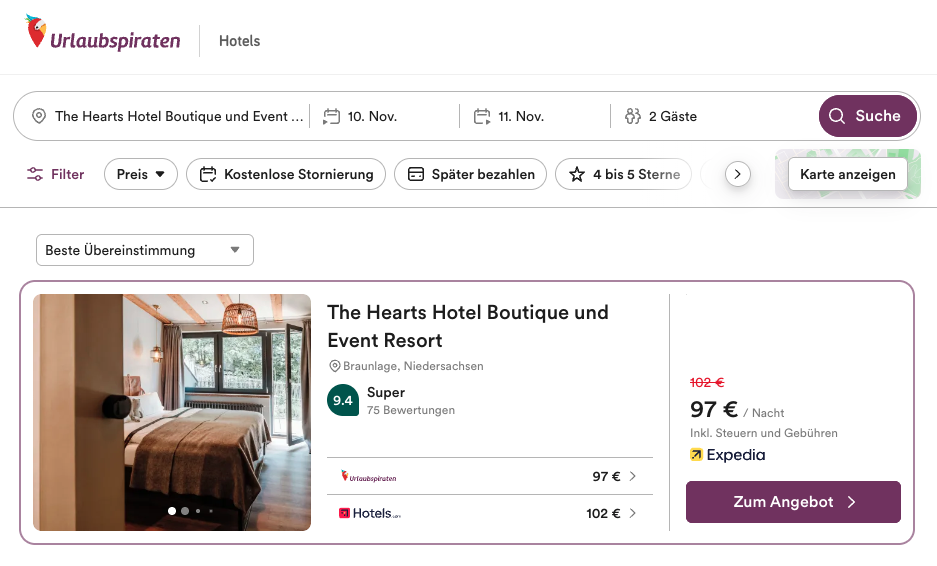Select the second photo carousel dot
This screenshot has height=566, width=937.
coord(185,511)
